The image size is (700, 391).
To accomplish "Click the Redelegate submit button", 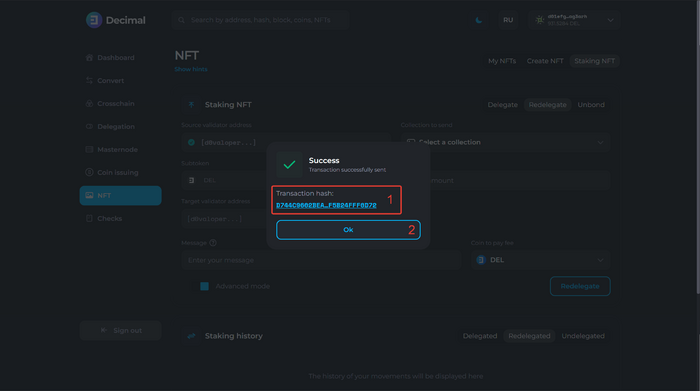I will pyautogui.click(x=580, y=286).
